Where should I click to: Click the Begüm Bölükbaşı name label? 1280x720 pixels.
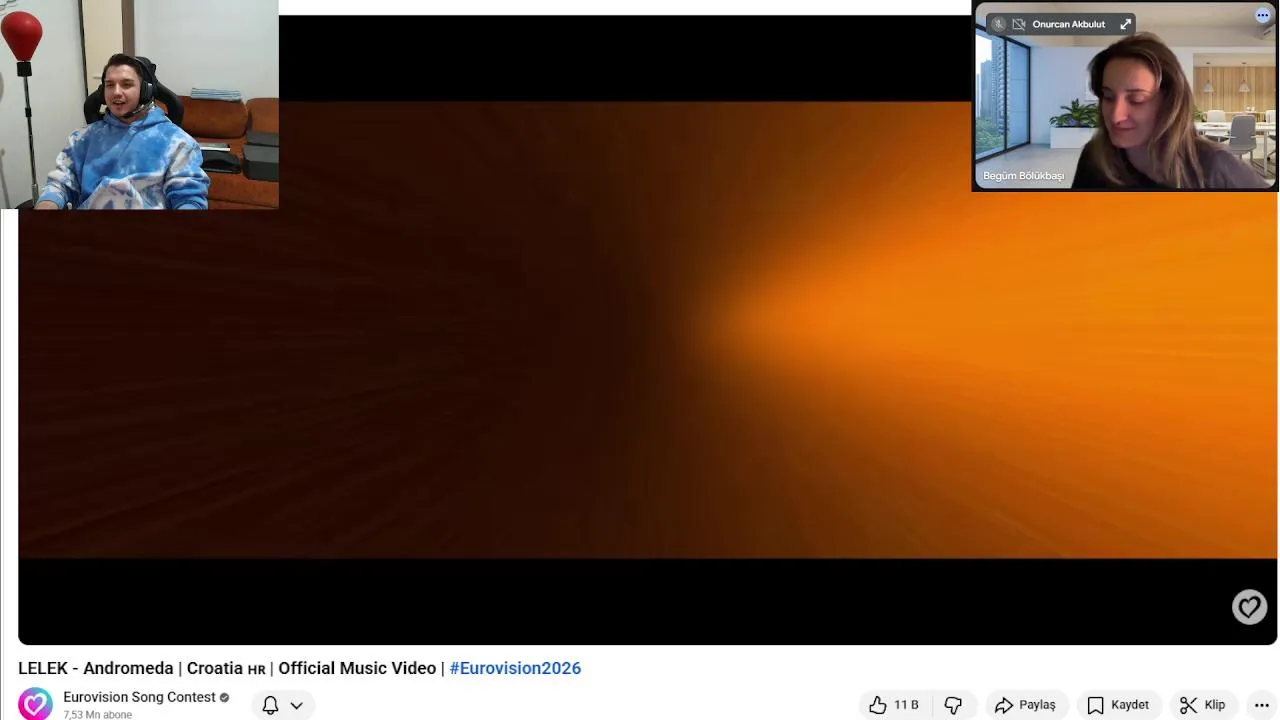pos(1023,176)
